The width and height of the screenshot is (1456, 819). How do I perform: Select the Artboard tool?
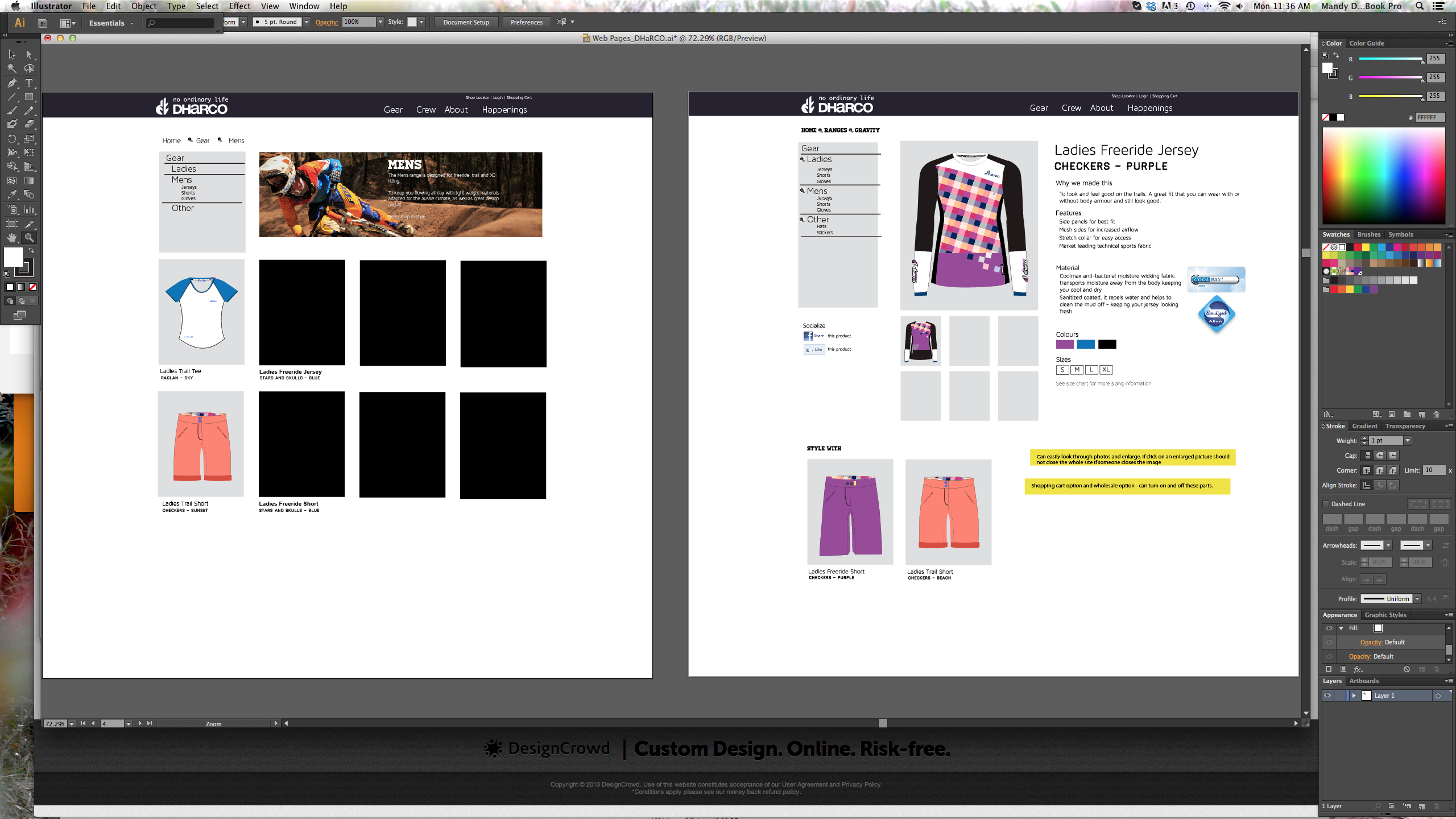[11, 224]
